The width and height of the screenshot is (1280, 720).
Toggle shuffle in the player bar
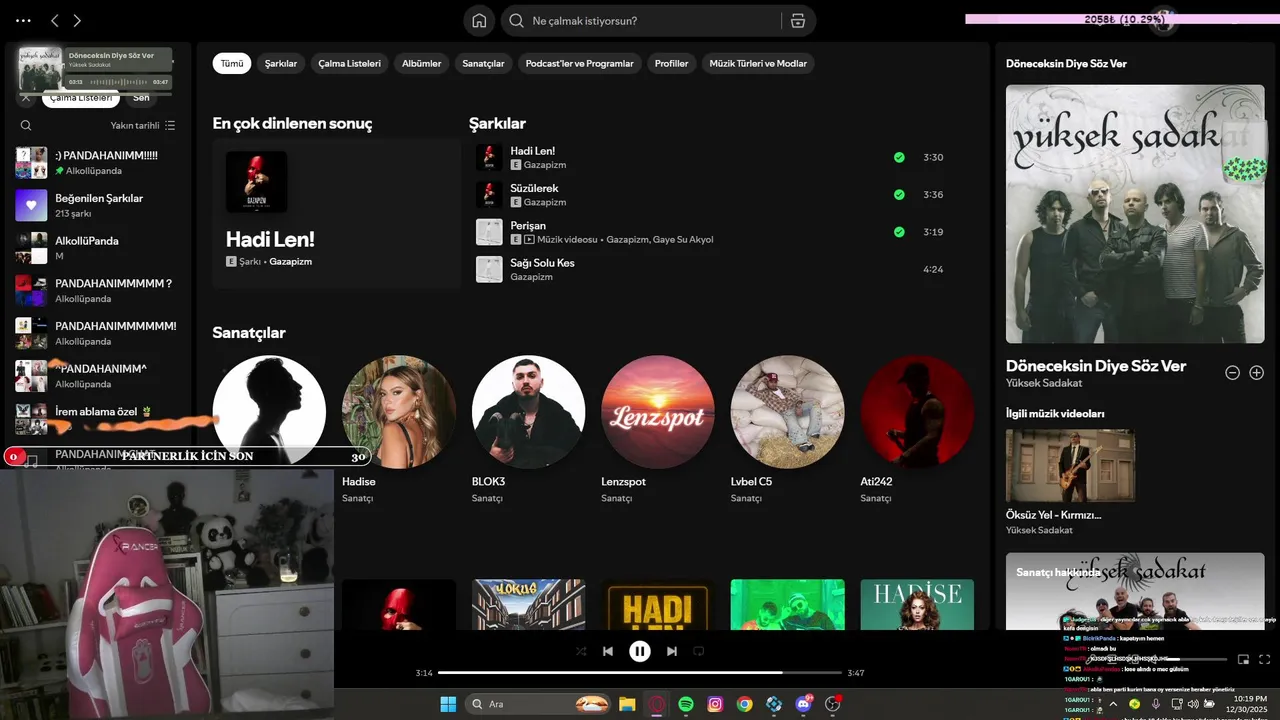[581, 651]
